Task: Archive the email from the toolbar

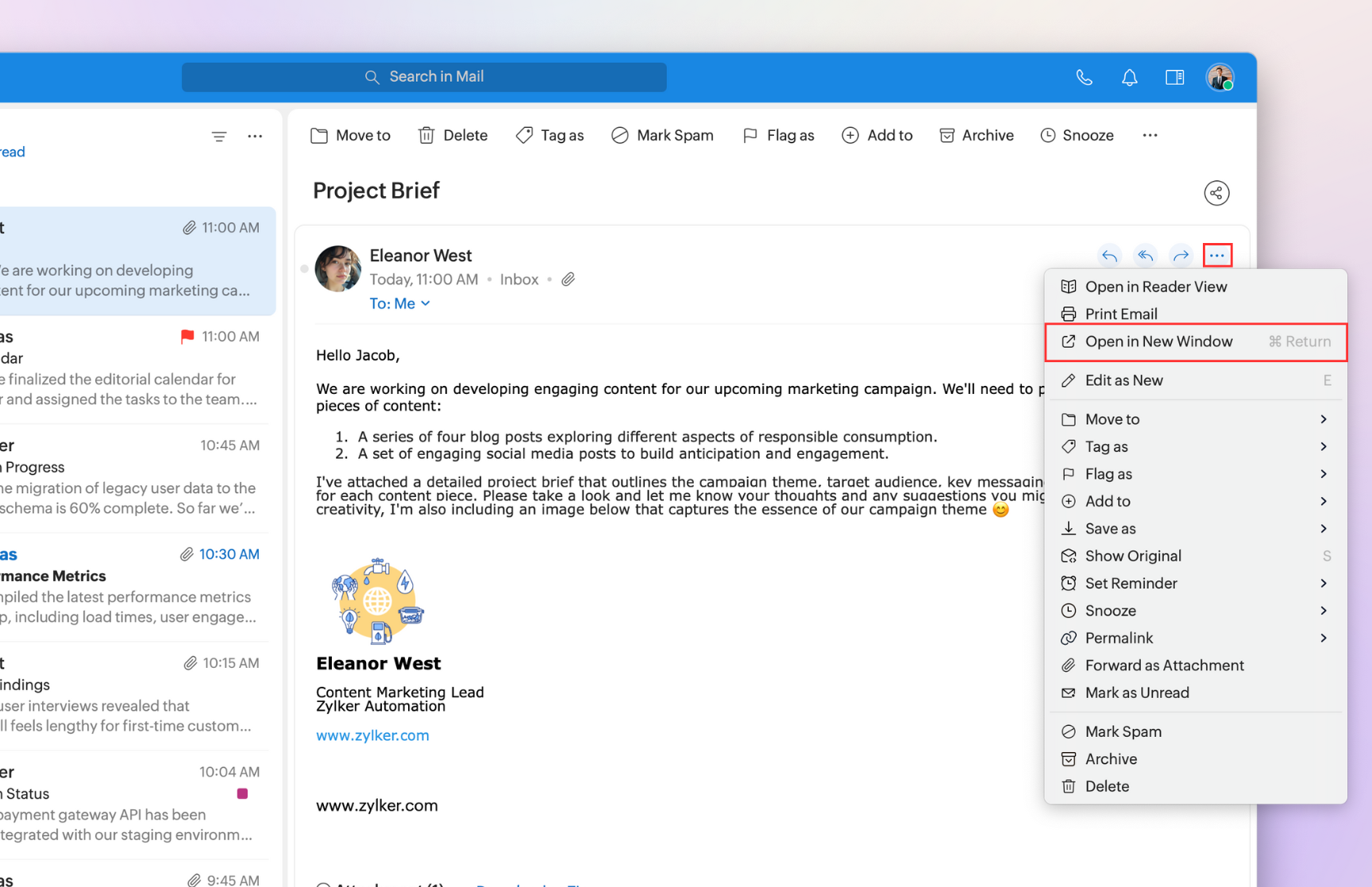Action: [x=977, y=136]
